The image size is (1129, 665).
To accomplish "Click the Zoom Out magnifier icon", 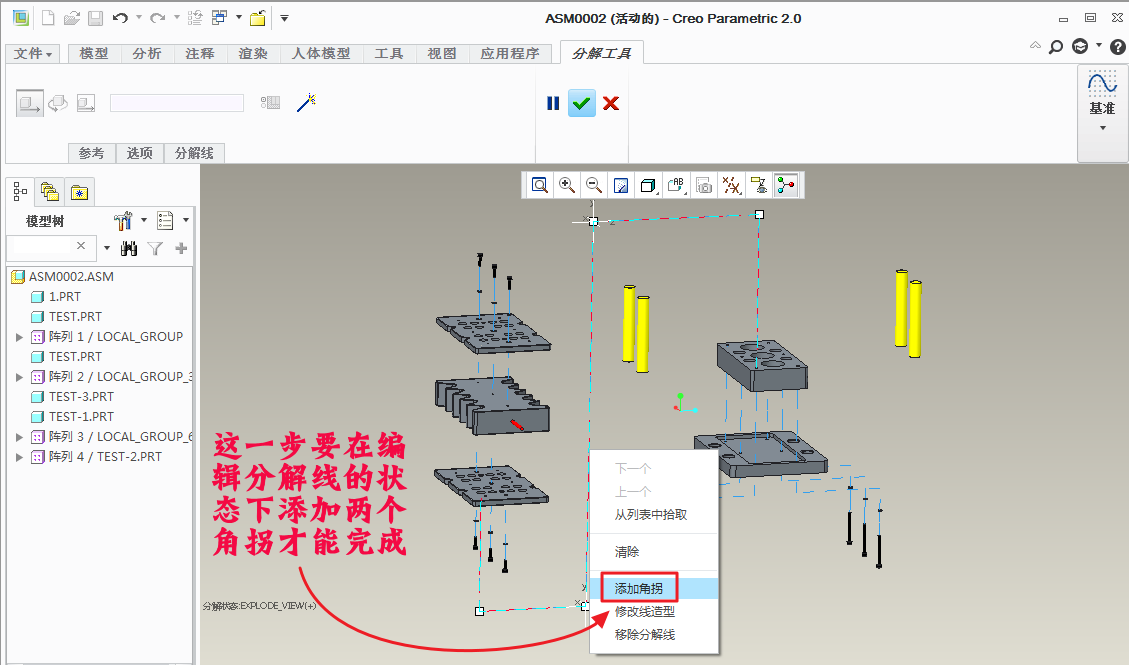I will coord(594,185).
